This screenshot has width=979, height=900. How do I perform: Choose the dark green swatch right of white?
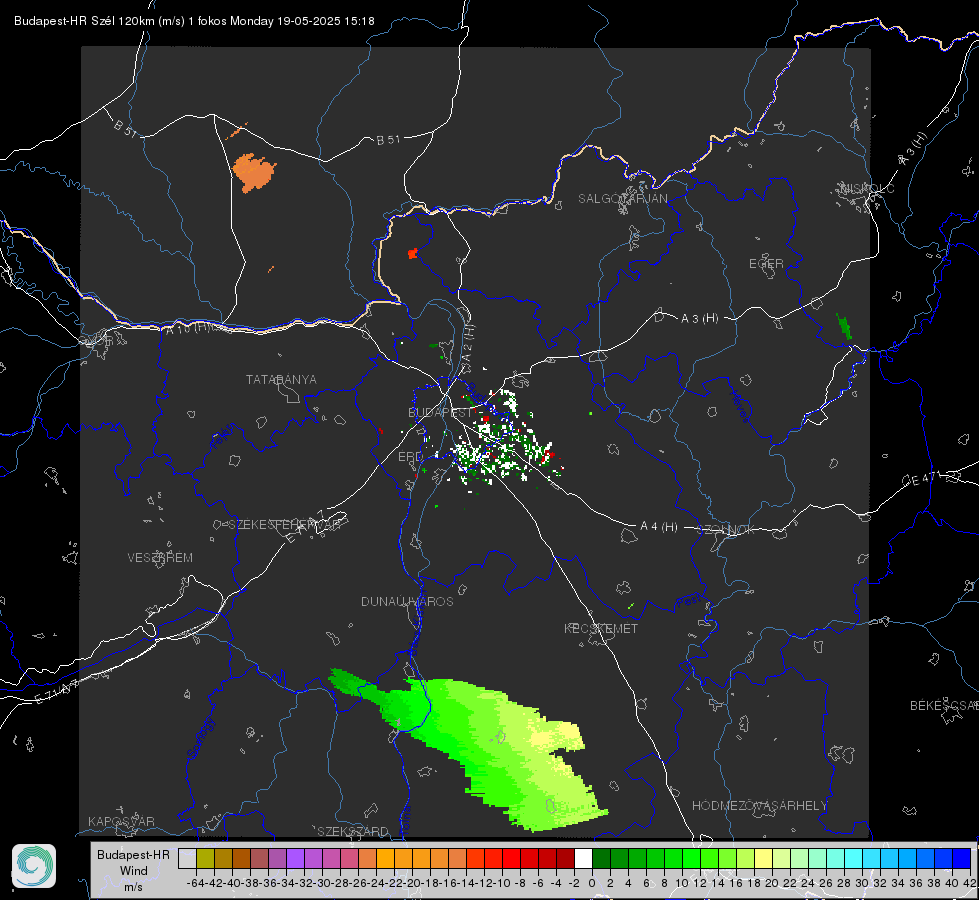601,859
